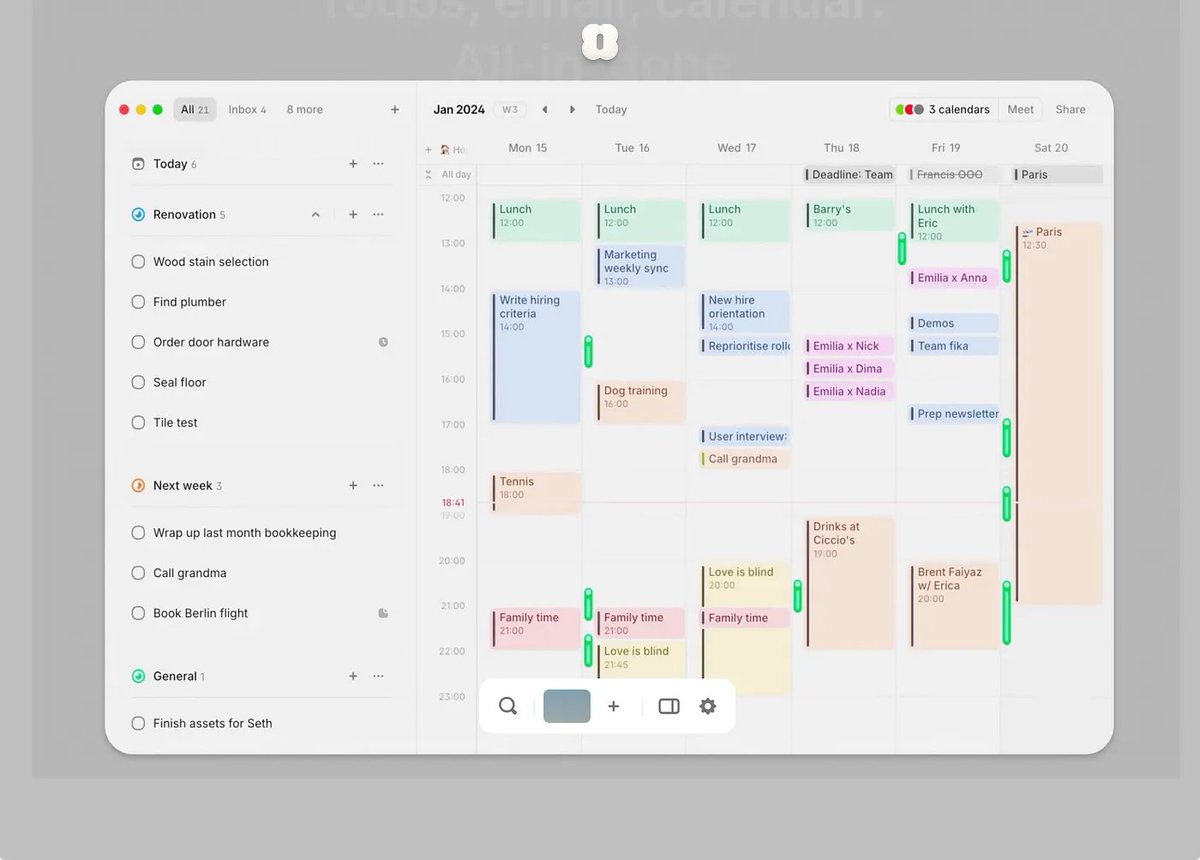Add task to Next week list
Screen dimensions: 1200x860
[x=353, y=485]
